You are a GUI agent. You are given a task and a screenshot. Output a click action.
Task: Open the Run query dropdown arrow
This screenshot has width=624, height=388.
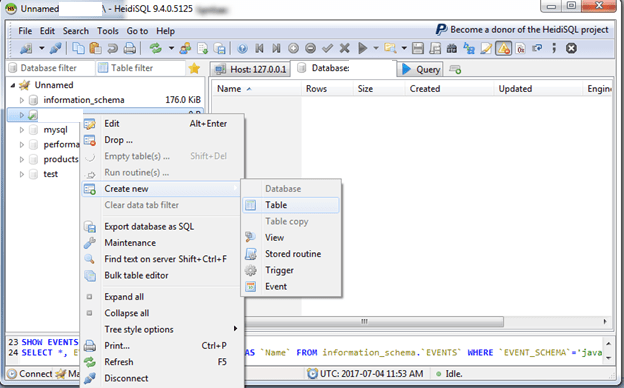(376, 49)
